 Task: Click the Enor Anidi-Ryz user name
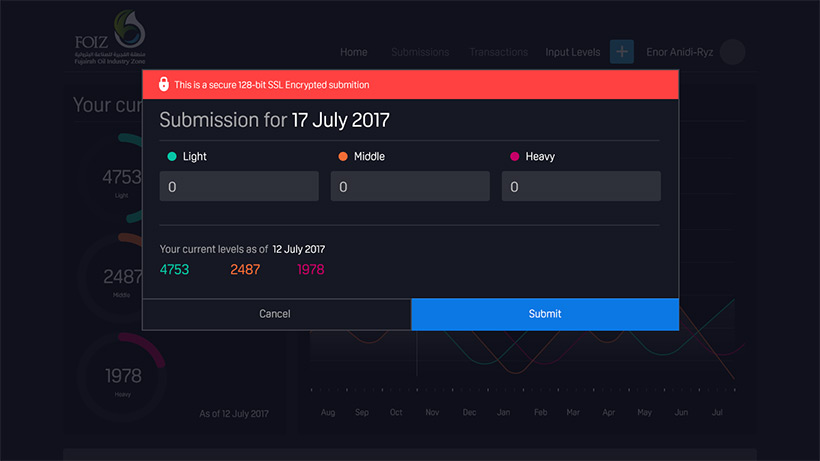pos(679,52)
